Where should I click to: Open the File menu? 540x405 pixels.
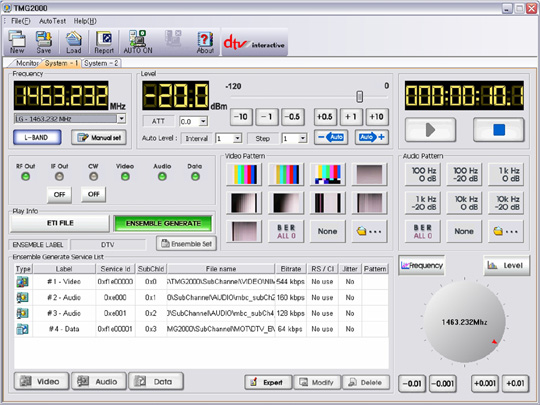tap(21, 21)
